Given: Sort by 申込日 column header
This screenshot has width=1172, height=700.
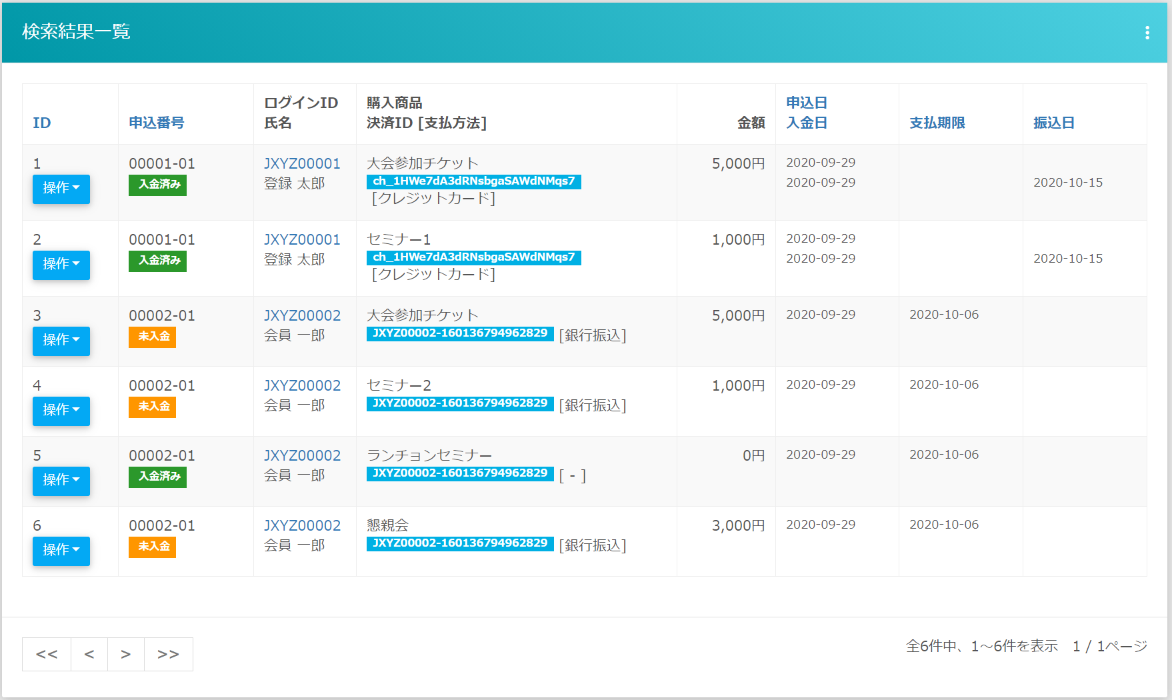Looking at the screenshot, I should [806, 103].
